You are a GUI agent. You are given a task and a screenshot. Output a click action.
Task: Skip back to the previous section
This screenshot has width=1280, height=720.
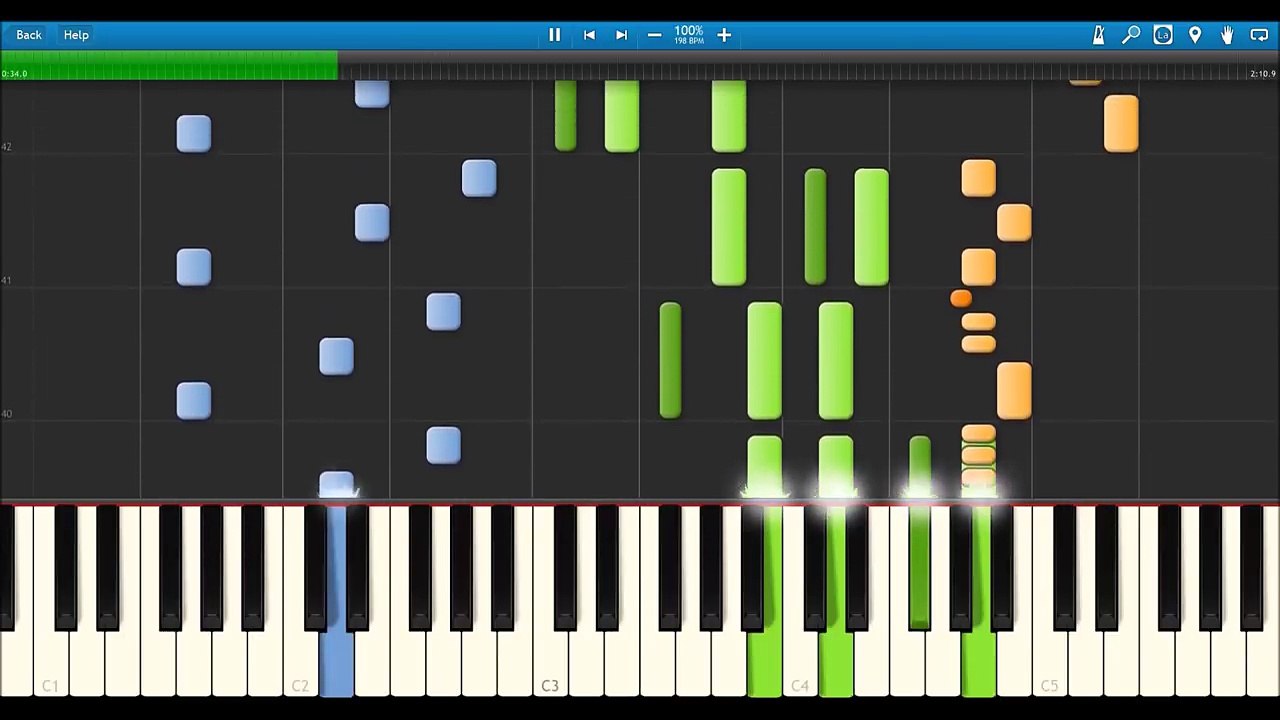[x=589, y=35]
